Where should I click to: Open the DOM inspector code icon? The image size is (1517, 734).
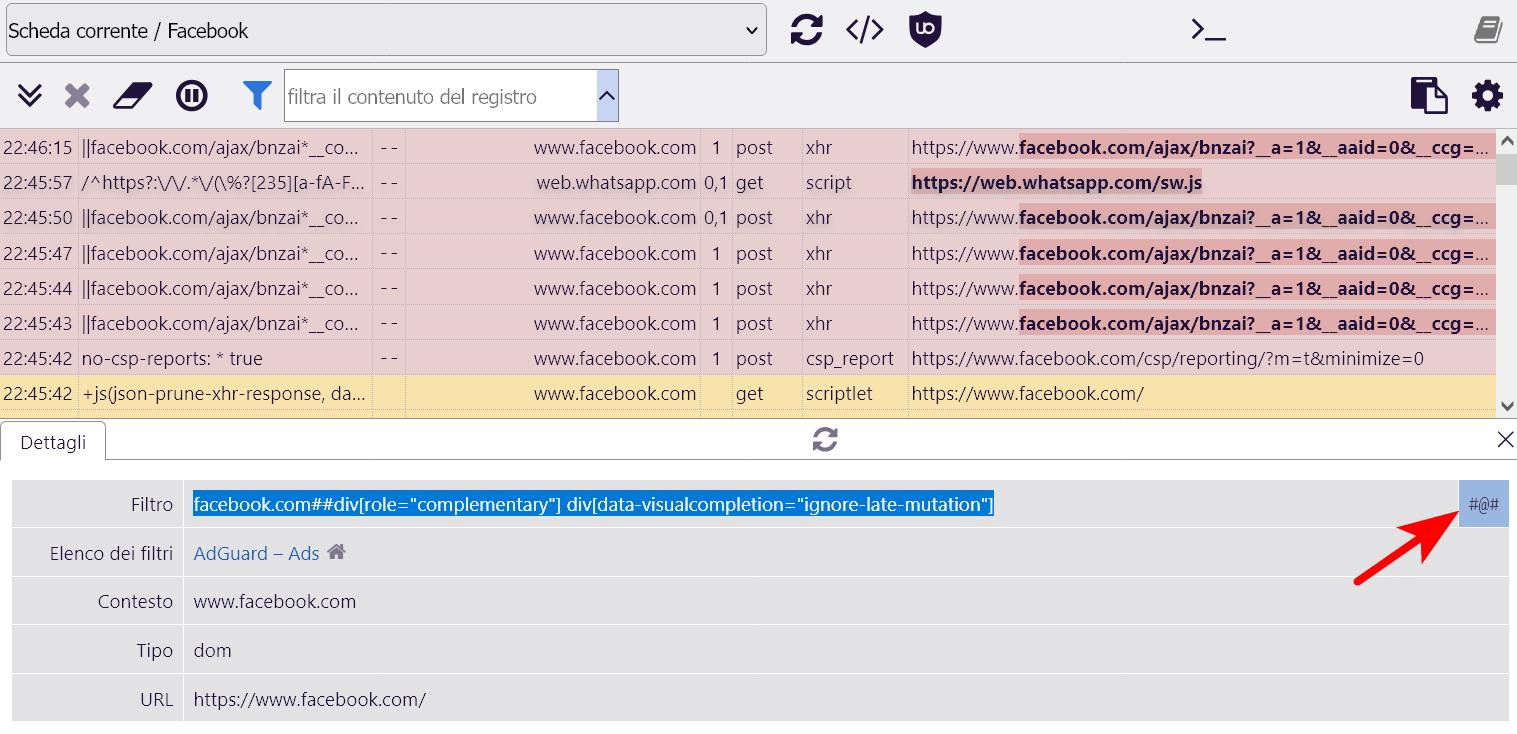(x=865, y=30)
